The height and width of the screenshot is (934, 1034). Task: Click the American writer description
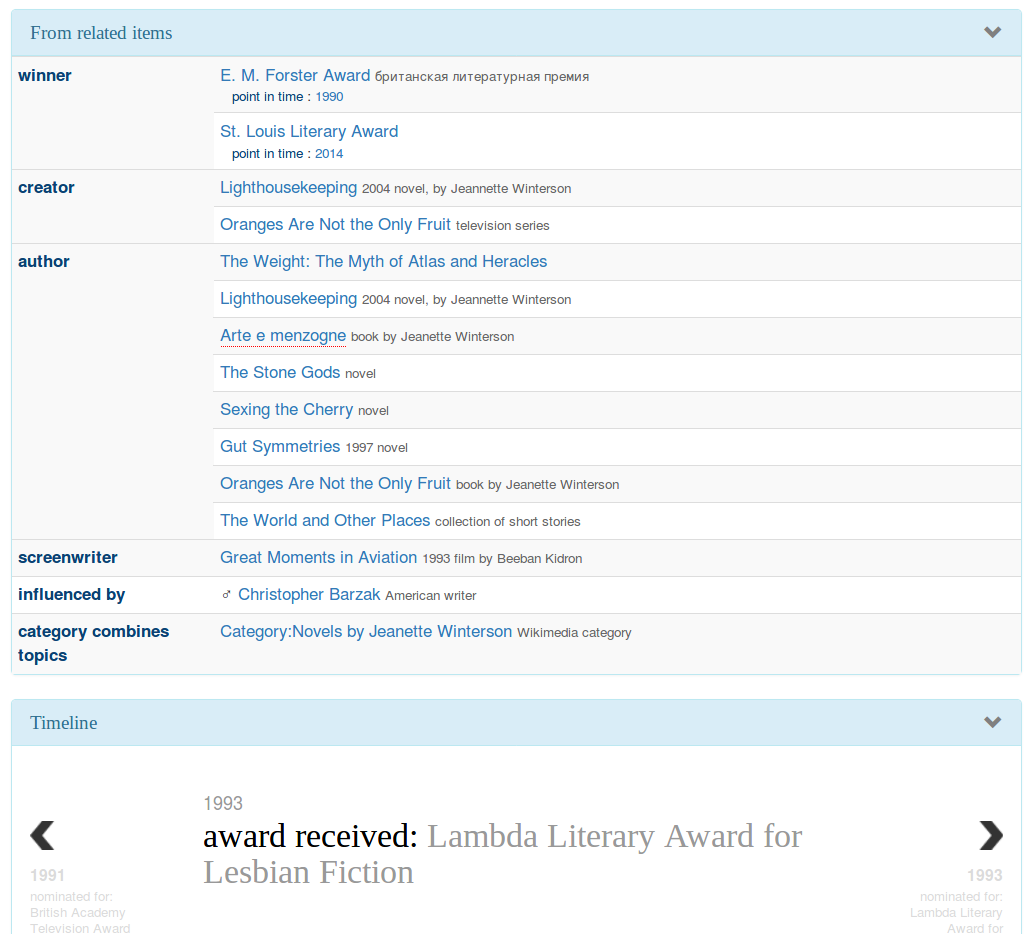431,596
